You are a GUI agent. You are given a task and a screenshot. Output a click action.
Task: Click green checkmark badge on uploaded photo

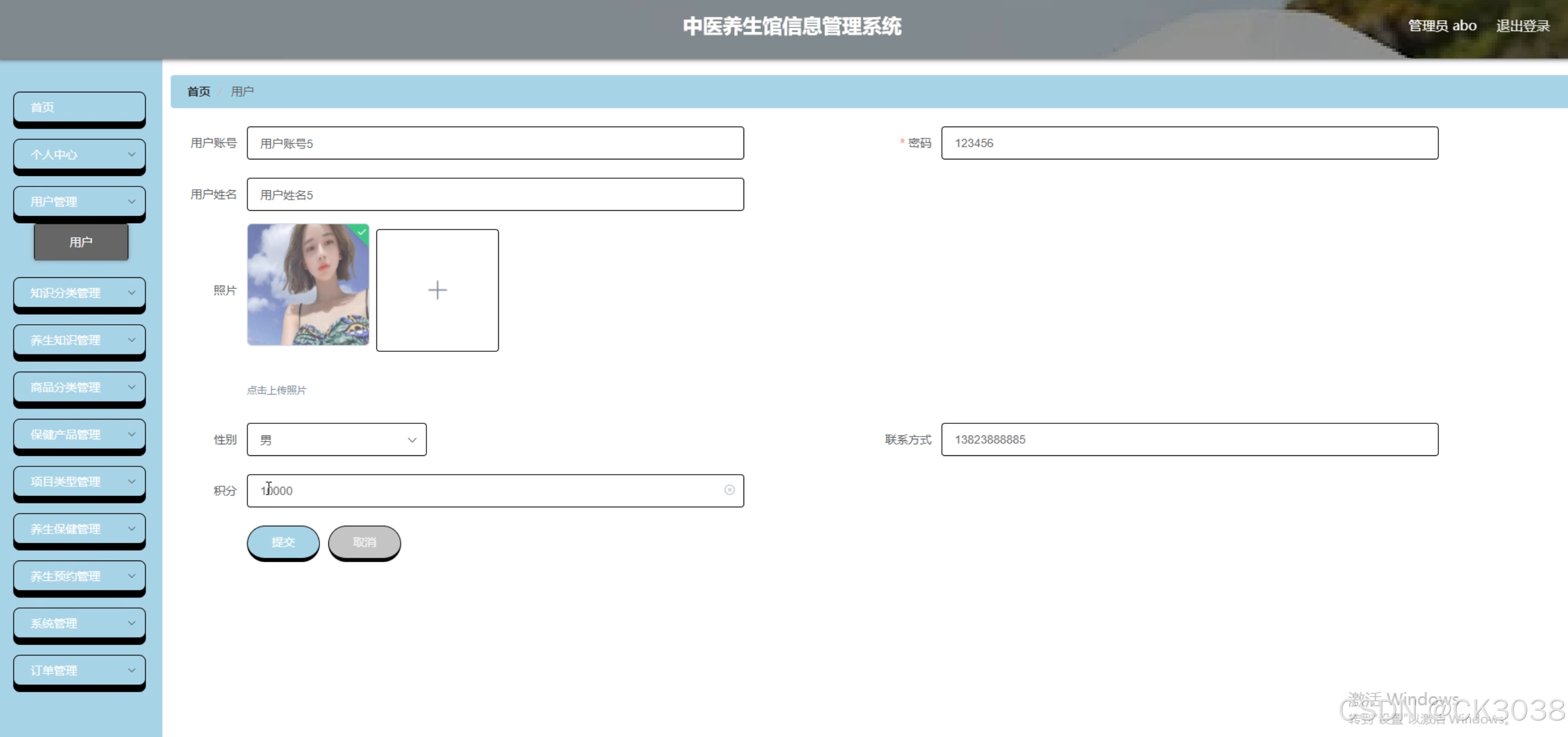click(x=362, y=231)
